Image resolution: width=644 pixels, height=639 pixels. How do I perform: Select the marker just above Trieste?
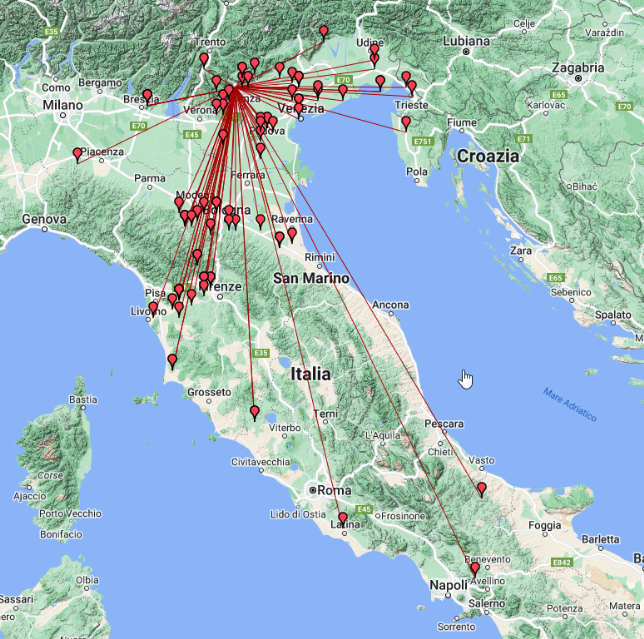pyautogui.click(x=411, y=87)
